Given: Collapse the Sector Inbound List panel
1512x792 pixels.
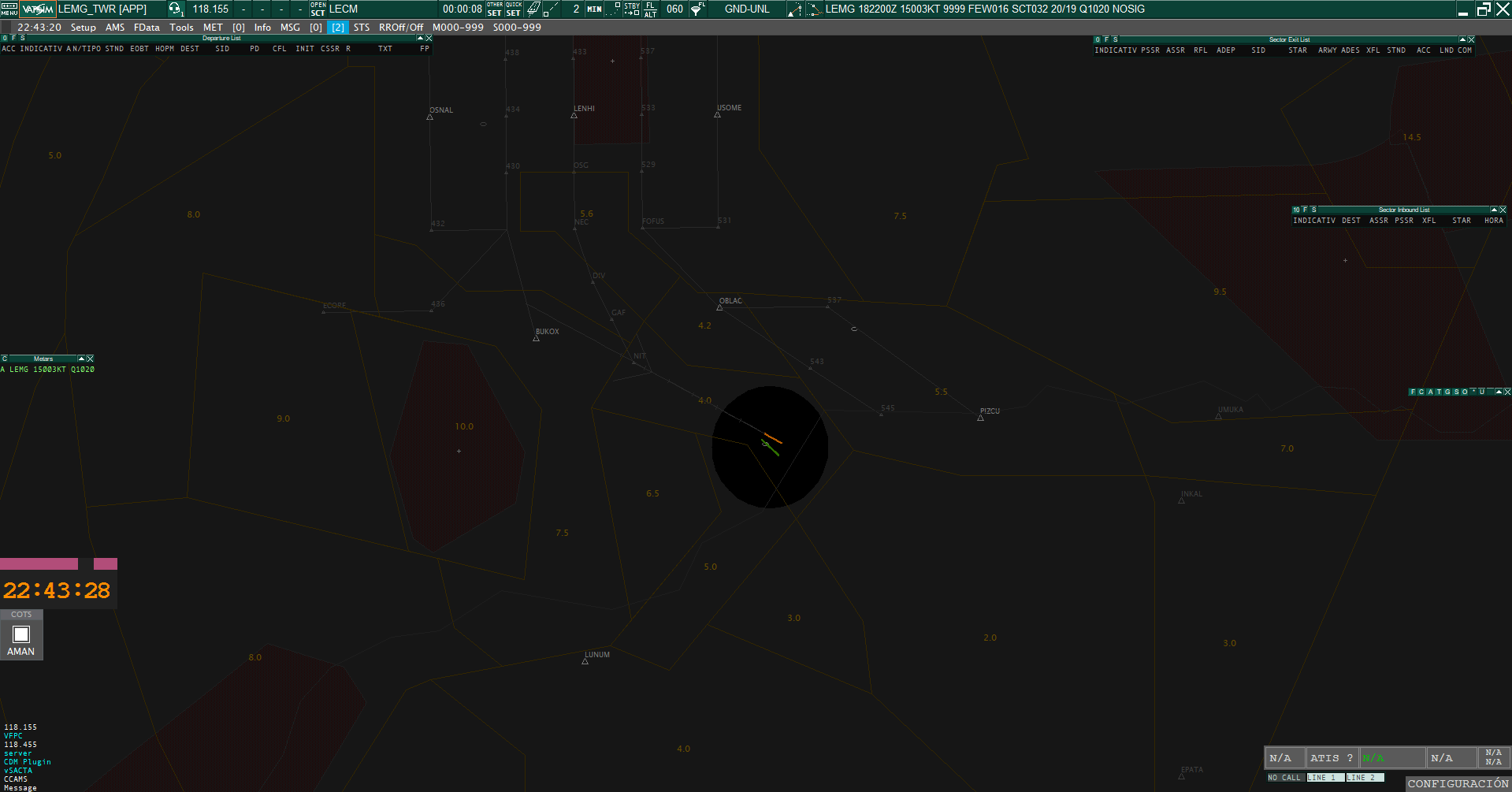Looking at the screenshot, I should [x=1494, y=210].
